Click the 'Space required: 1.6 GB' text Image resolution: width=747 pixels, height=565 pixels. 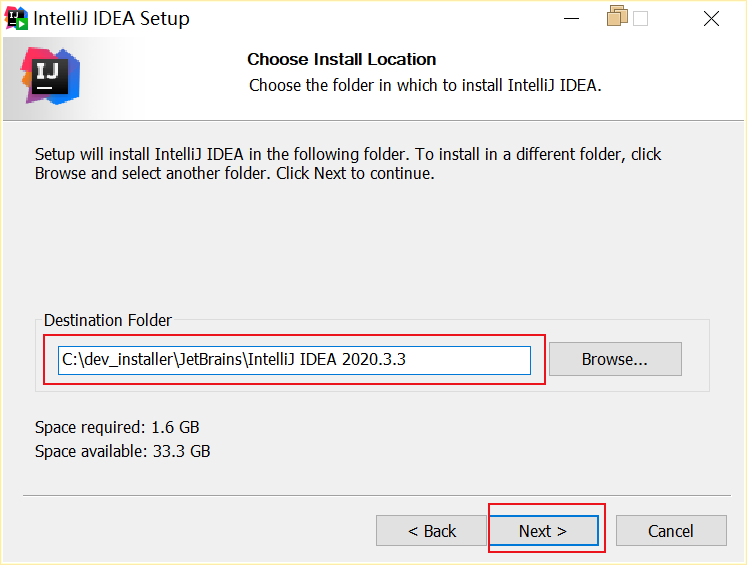coord(117,427)
